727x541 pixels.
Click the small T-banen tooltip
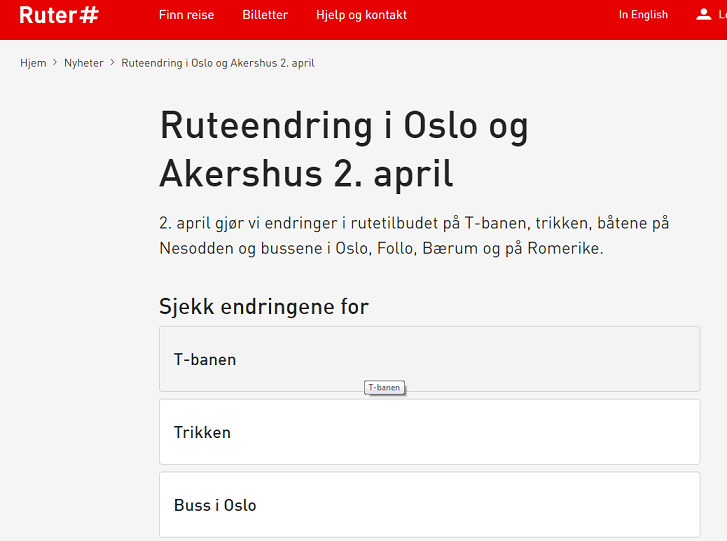[x=384, y=388]
